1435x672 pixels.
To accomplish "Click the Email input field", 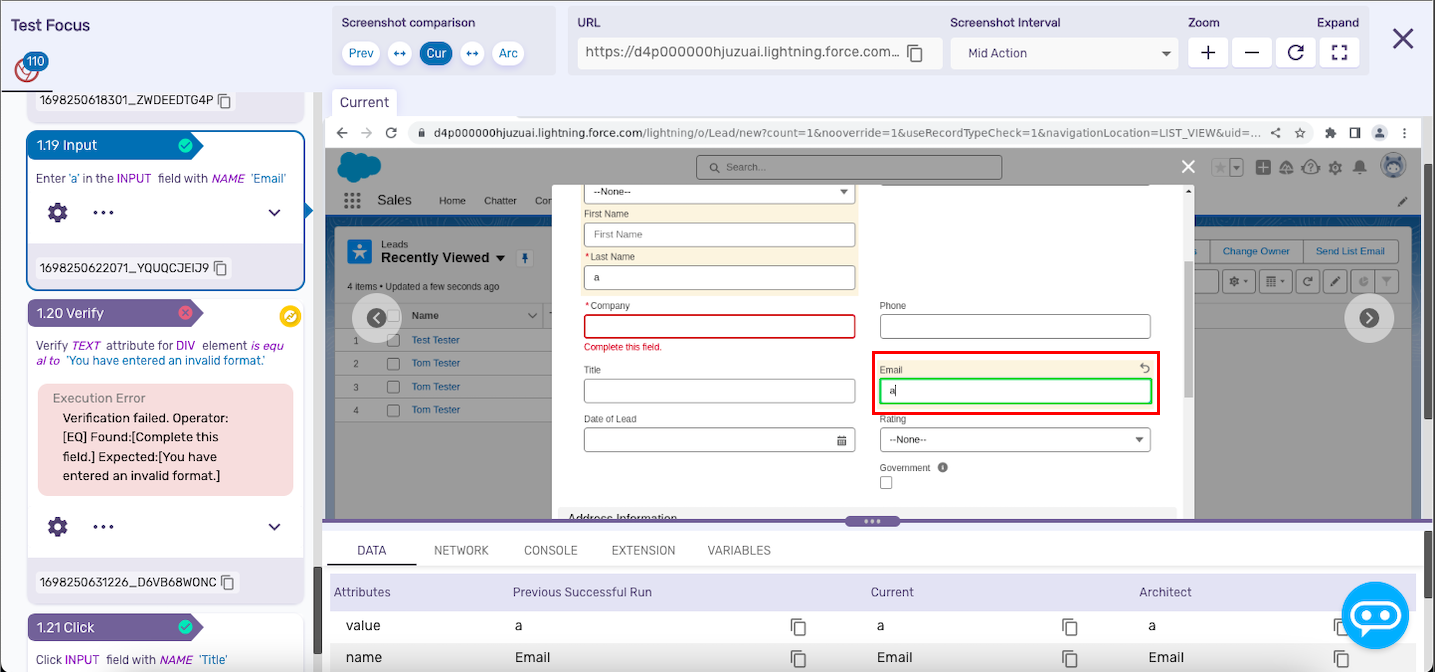I will (x=1015, y=391).
